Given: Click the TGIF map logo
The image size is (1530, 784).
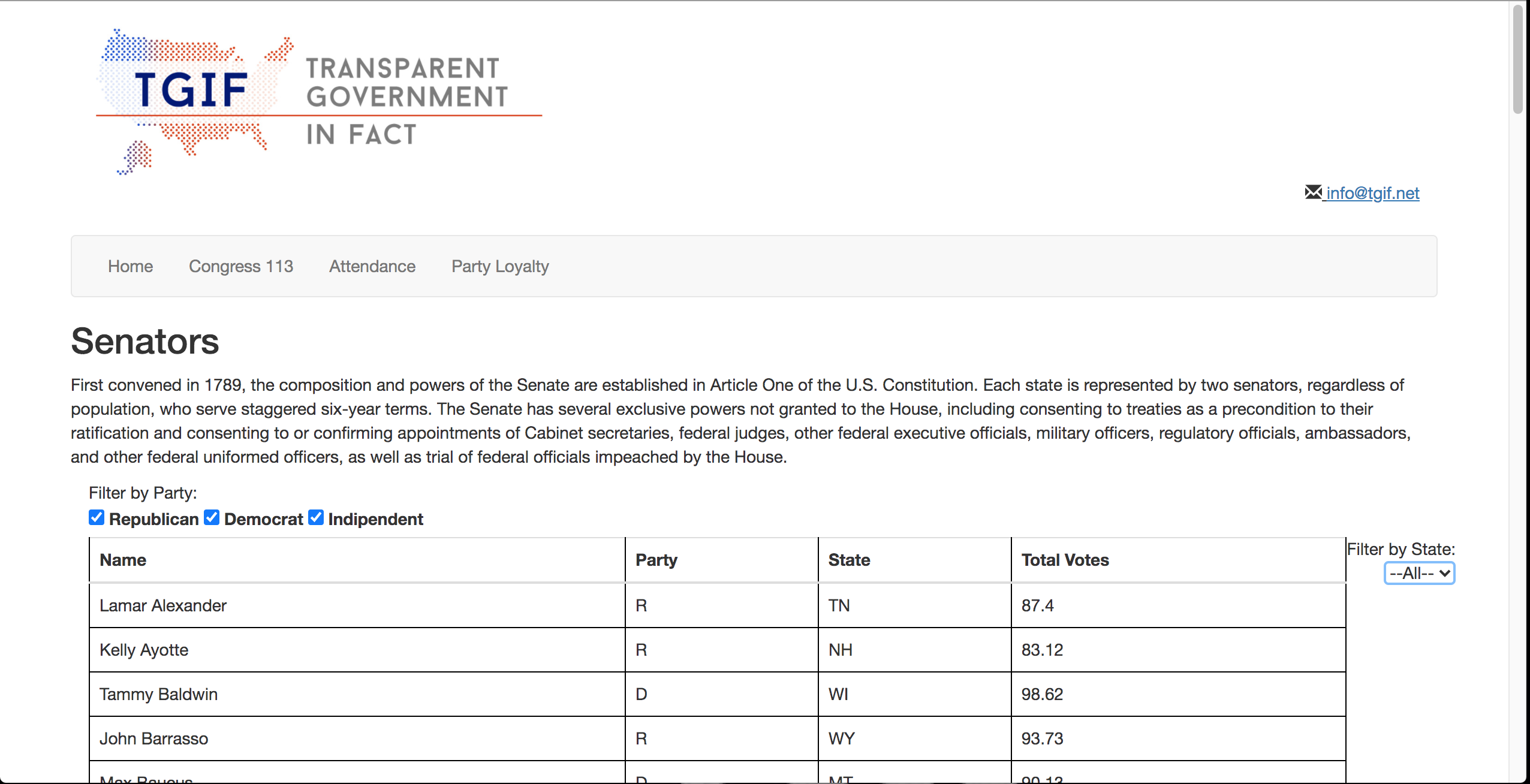Looking at the screenshot, I should 320,101.
